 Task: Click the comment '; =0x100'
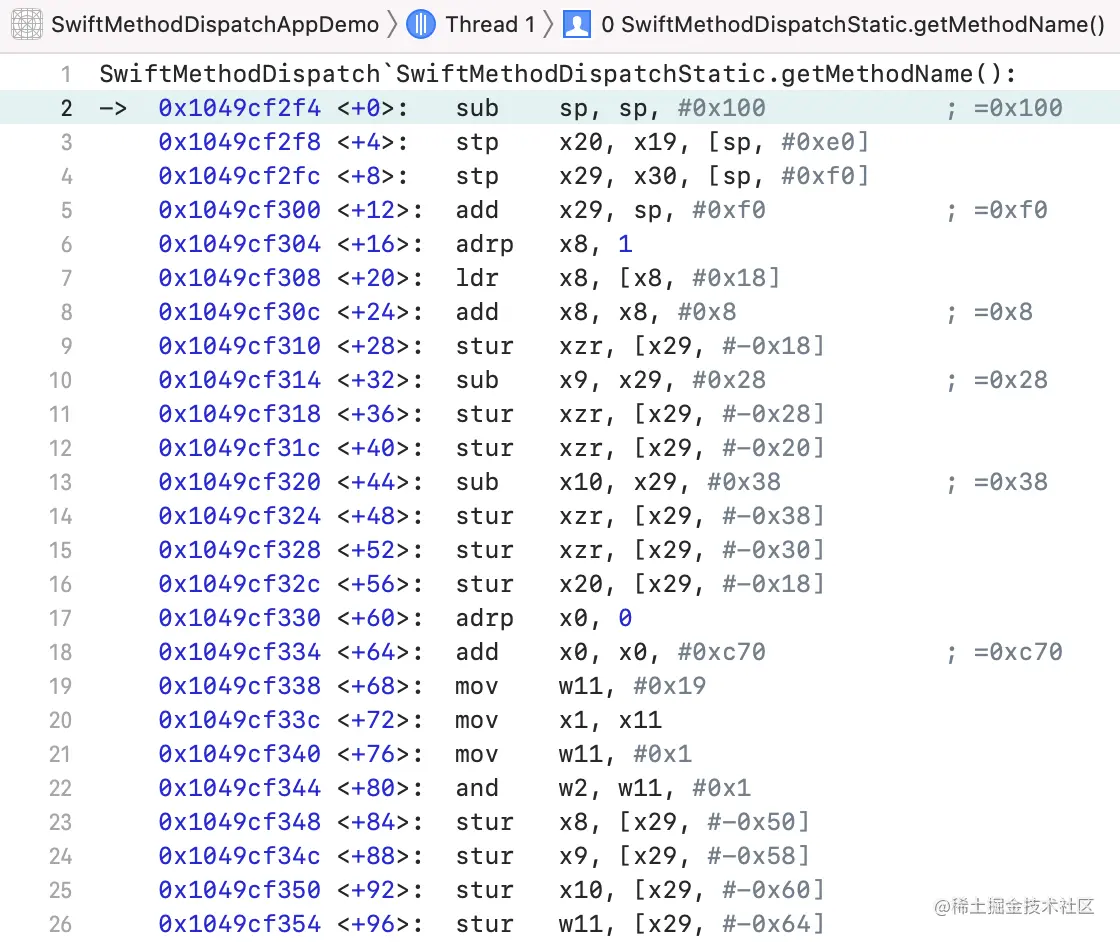[1004, 109]
